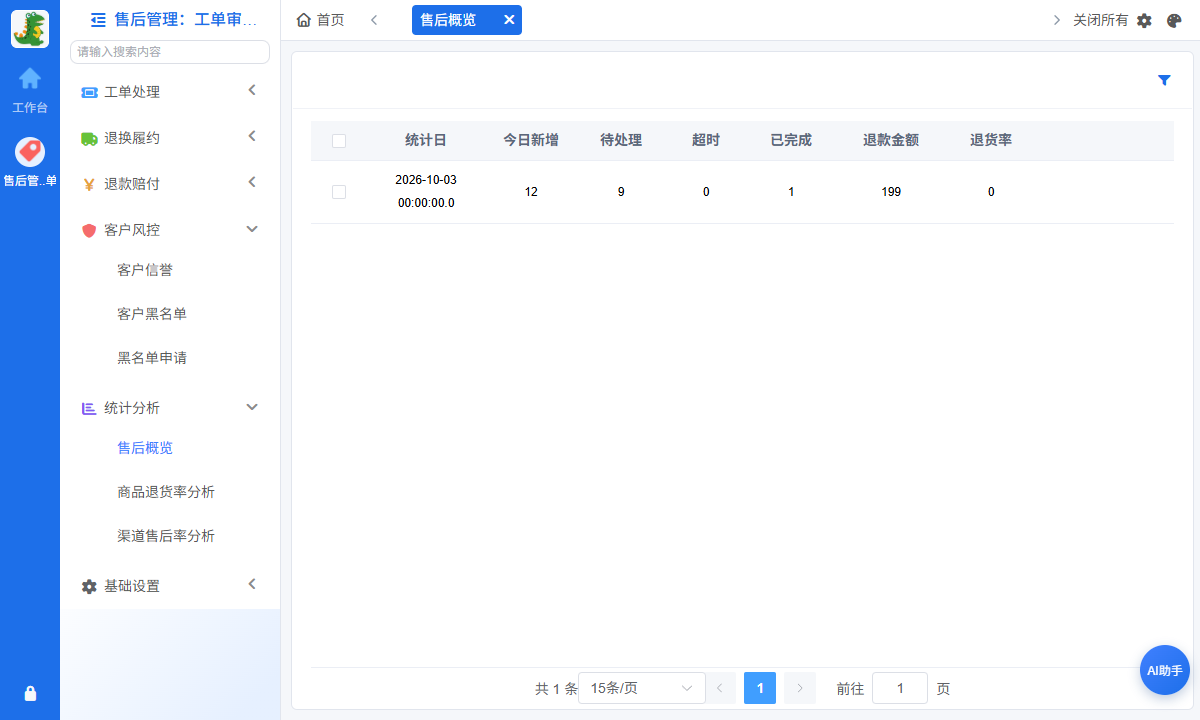The height and width of the screenshot is (720, 1200).
Task: Click 关闭所有 to close all tabs
Action: [1100, 20]
